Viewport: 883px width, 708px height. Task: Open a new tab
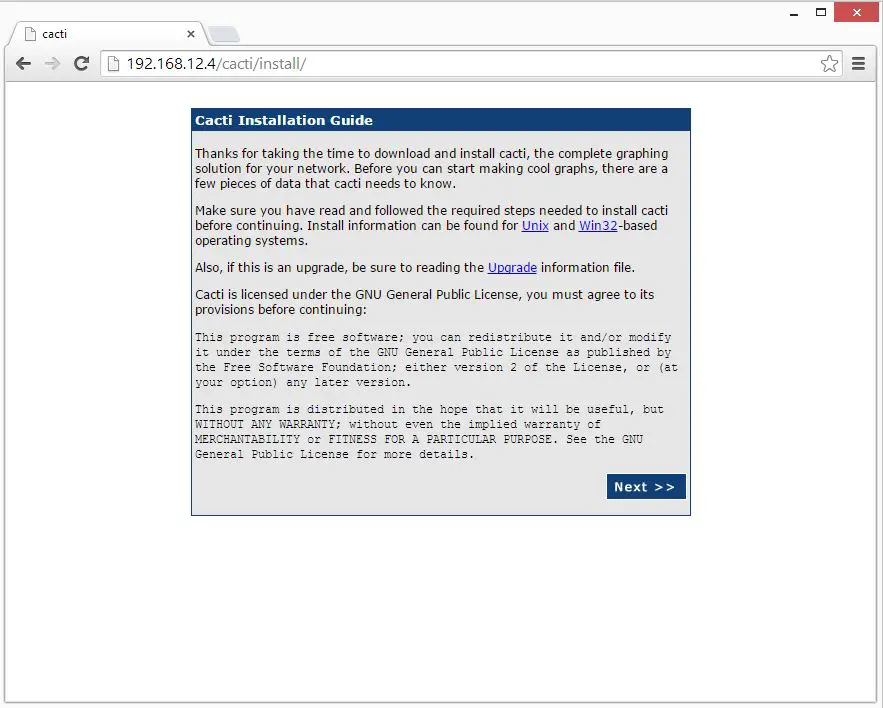coord(224,34)
